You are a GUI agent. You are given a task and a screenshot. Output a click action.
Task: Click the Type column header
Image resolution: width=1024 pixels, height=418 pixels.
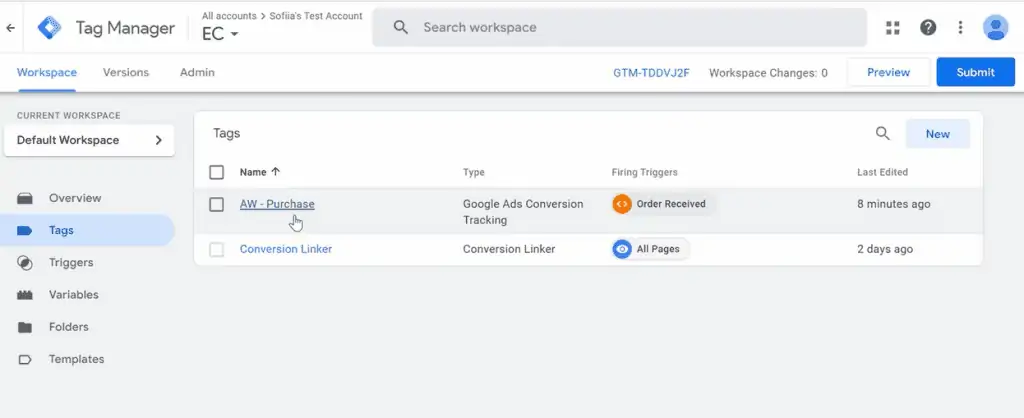click(x=473, y=172)
